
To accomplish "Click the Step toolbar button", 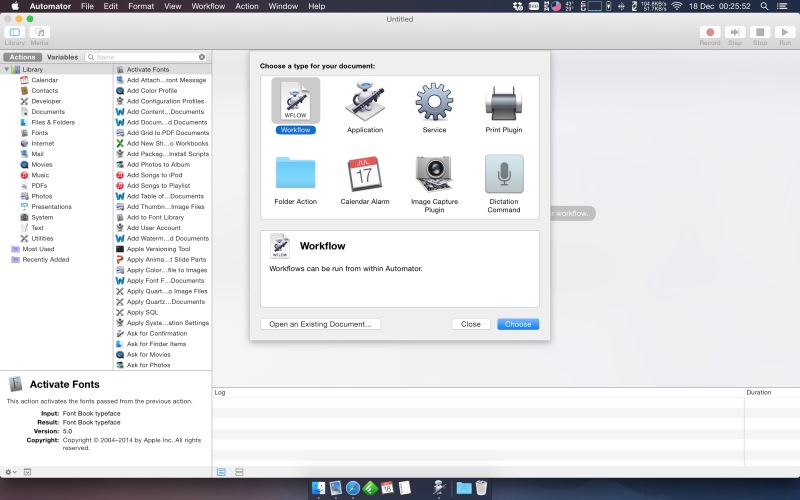I will click(735, 35).
